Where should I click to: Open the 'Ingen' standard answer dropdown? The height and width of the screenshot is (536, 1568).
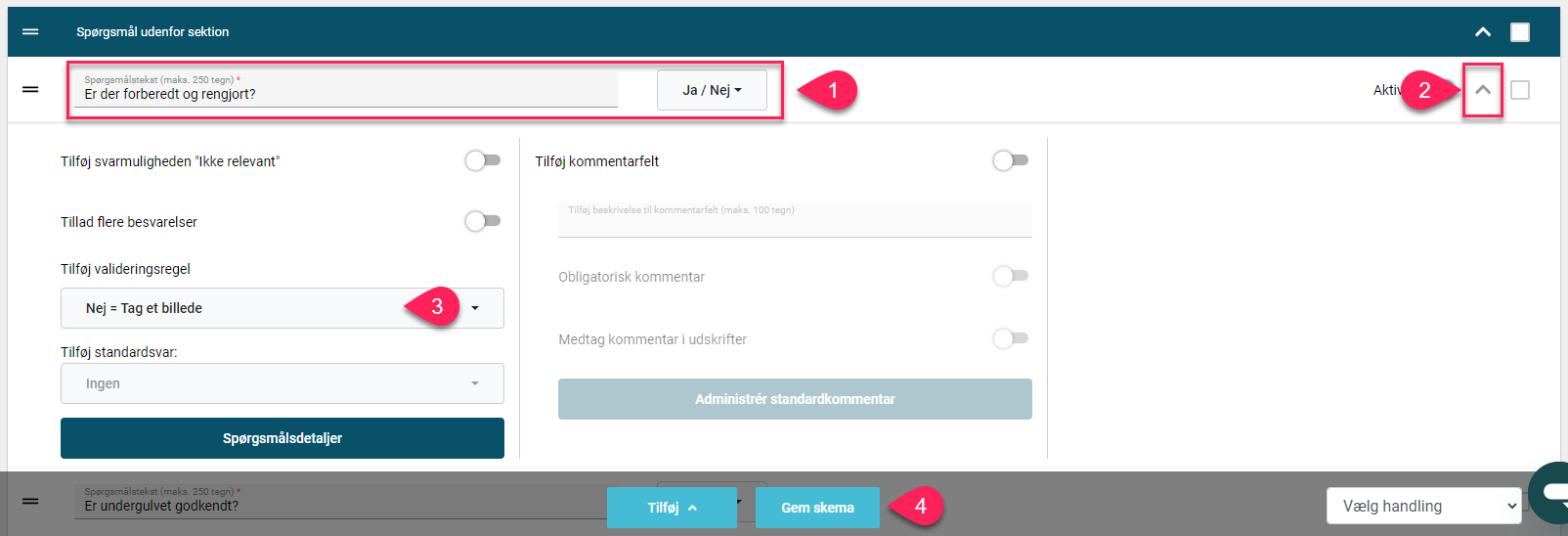click(283, 383)
